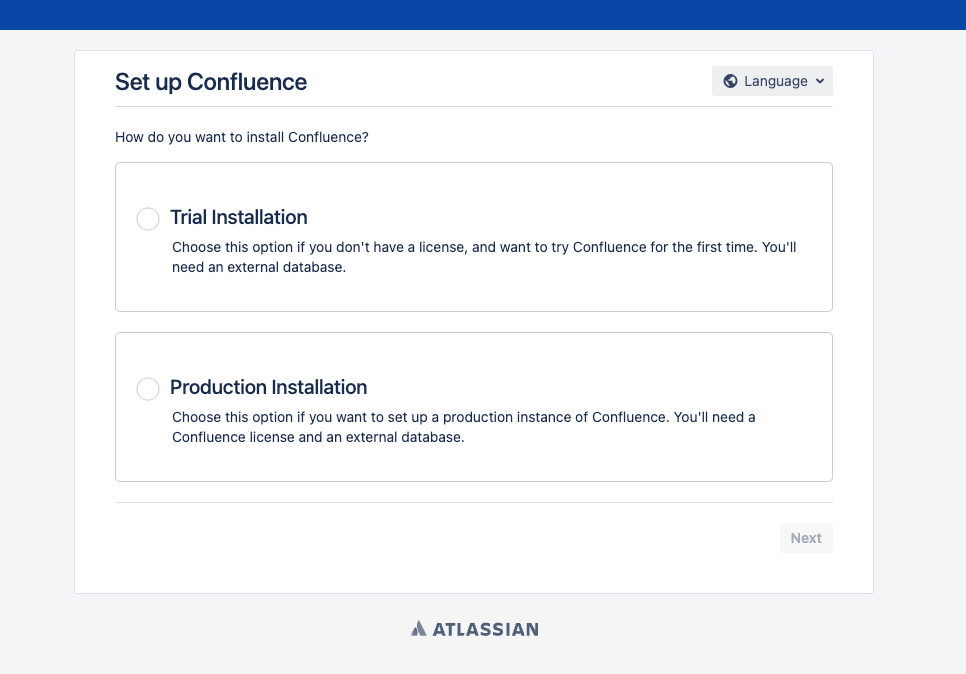966x674 pixels.
Task: Expand the chevron arrow beside Language
Action: click(x=819, y=81)
